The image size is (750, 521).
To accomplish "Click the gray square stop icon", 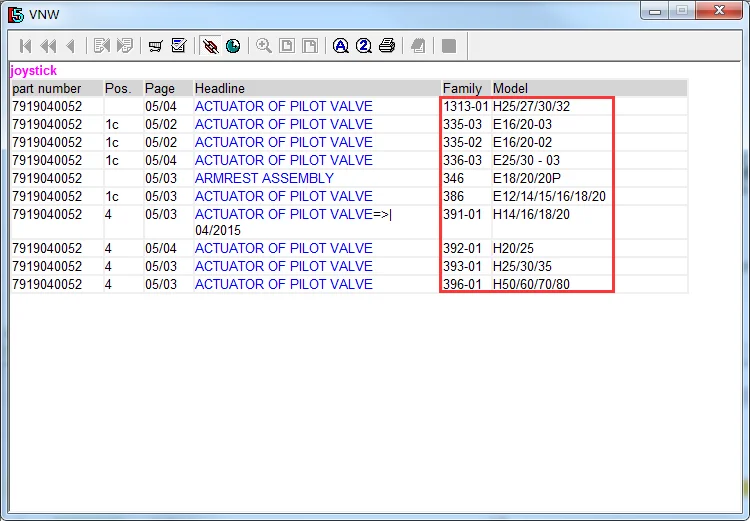I will click(449, 46).
